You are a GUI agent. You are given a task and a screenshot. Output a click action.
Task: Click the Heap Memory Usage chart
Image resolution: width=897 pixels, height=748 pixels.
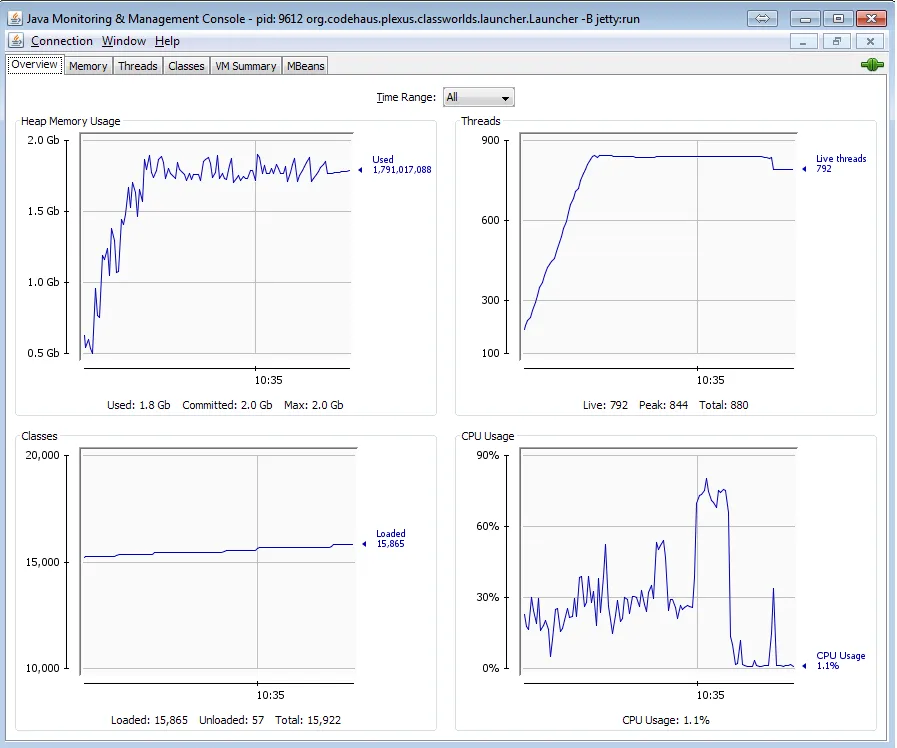(217, 246)
